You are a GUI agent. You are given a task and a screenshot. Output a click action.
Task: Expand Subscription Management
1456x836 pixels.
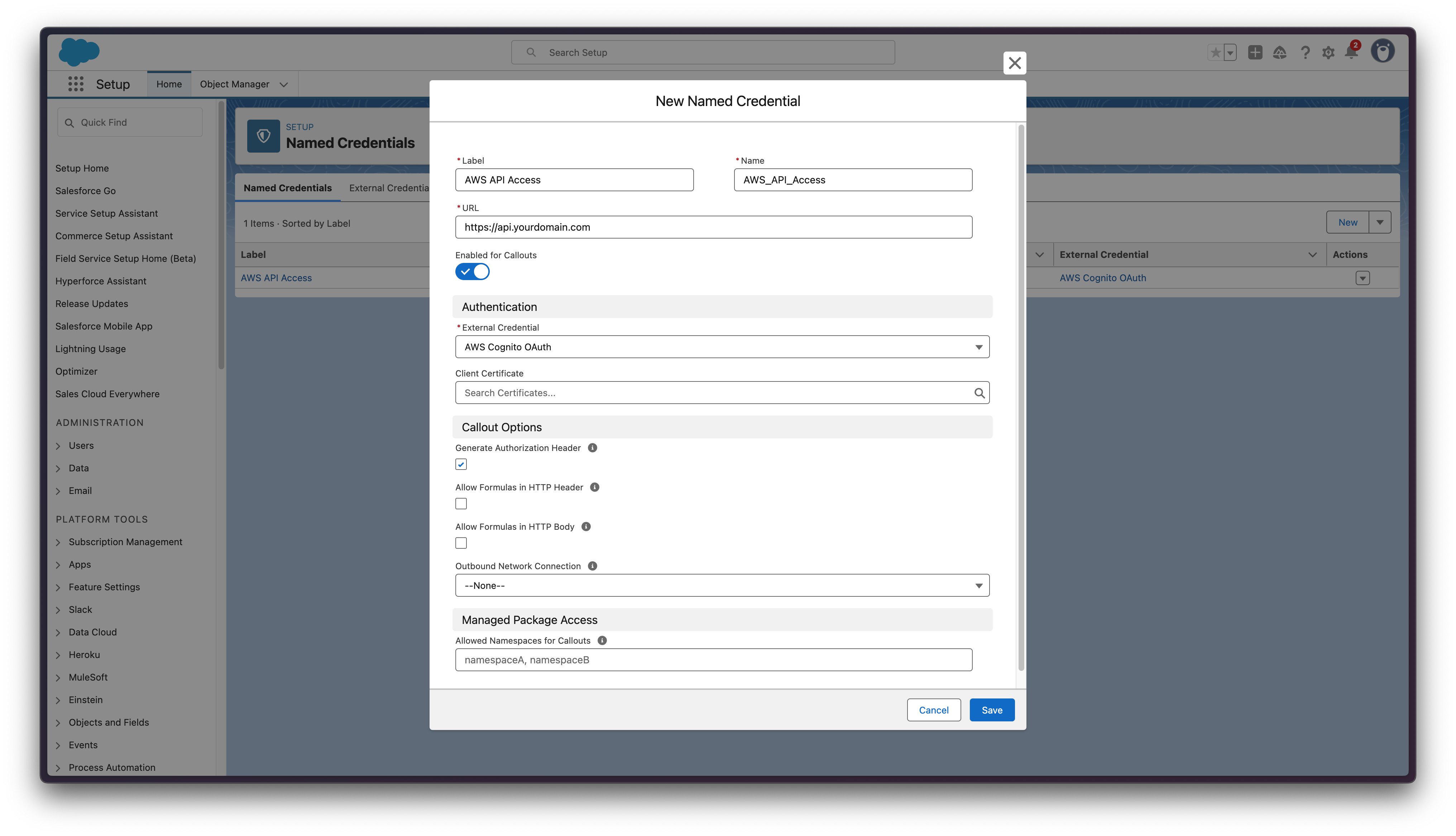(58, 542)
